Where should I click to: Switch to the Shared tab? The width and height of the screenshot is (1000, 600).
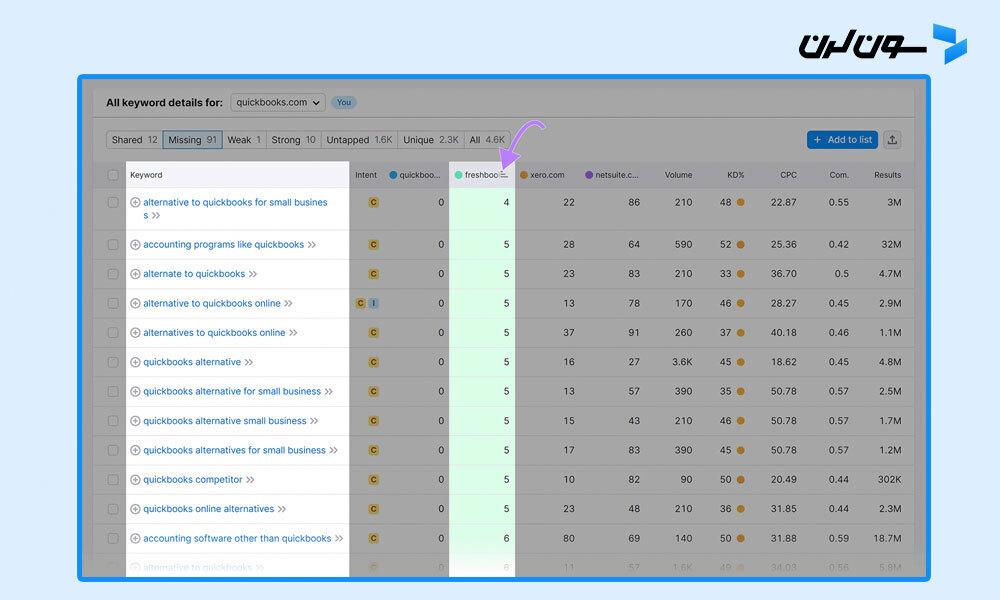135,140
